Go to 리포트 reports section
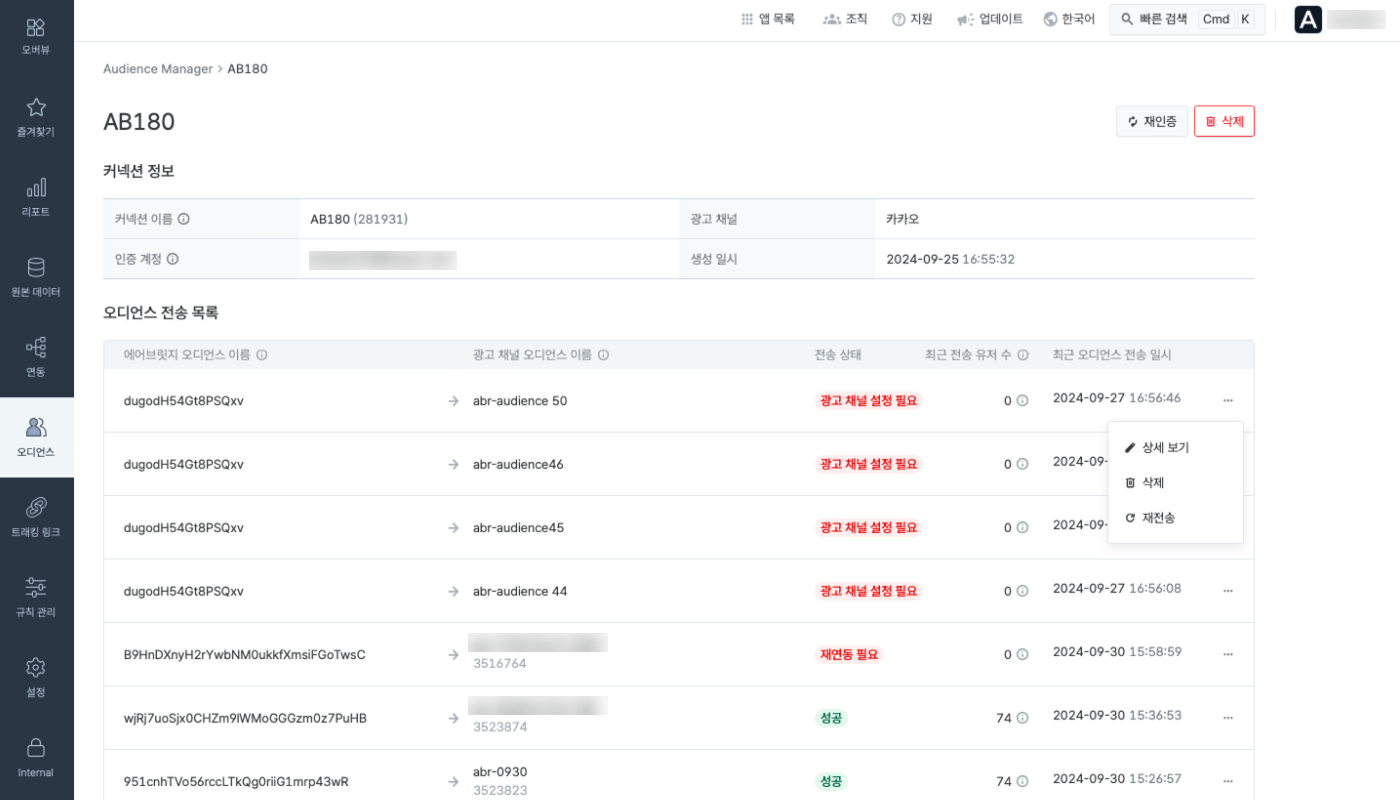Viewport: 1400px width, 800px height. click(36, 197)
